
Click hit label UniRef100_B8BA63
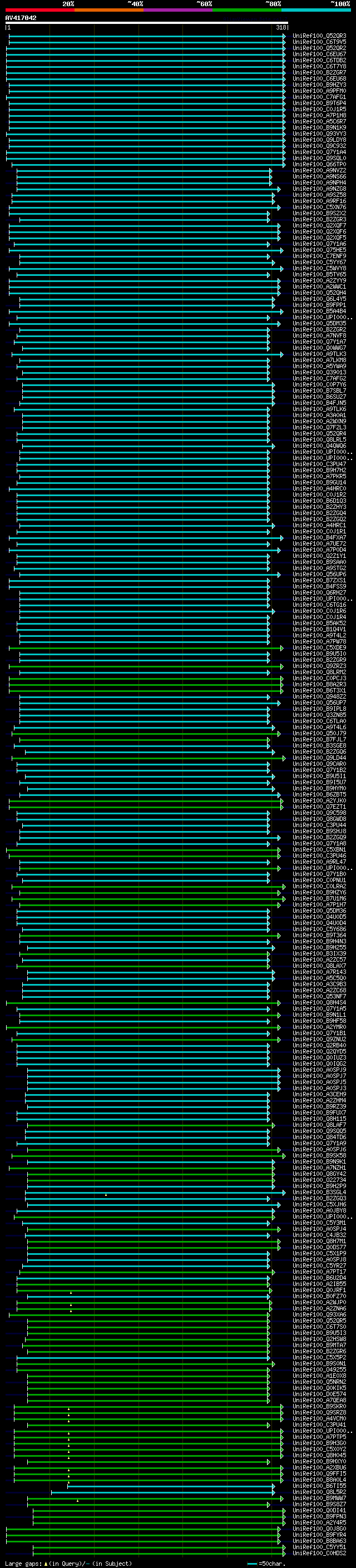click(319, 1541)
